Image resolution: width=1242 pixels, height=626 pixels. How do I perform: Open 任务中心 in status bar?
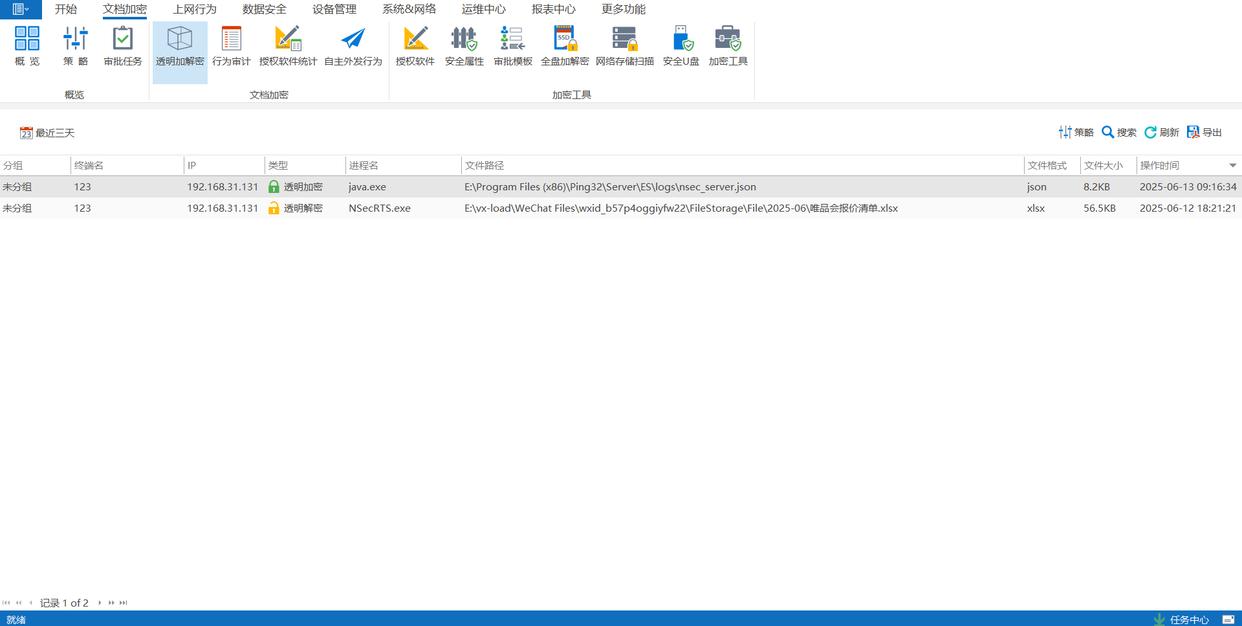[1181, 619]
